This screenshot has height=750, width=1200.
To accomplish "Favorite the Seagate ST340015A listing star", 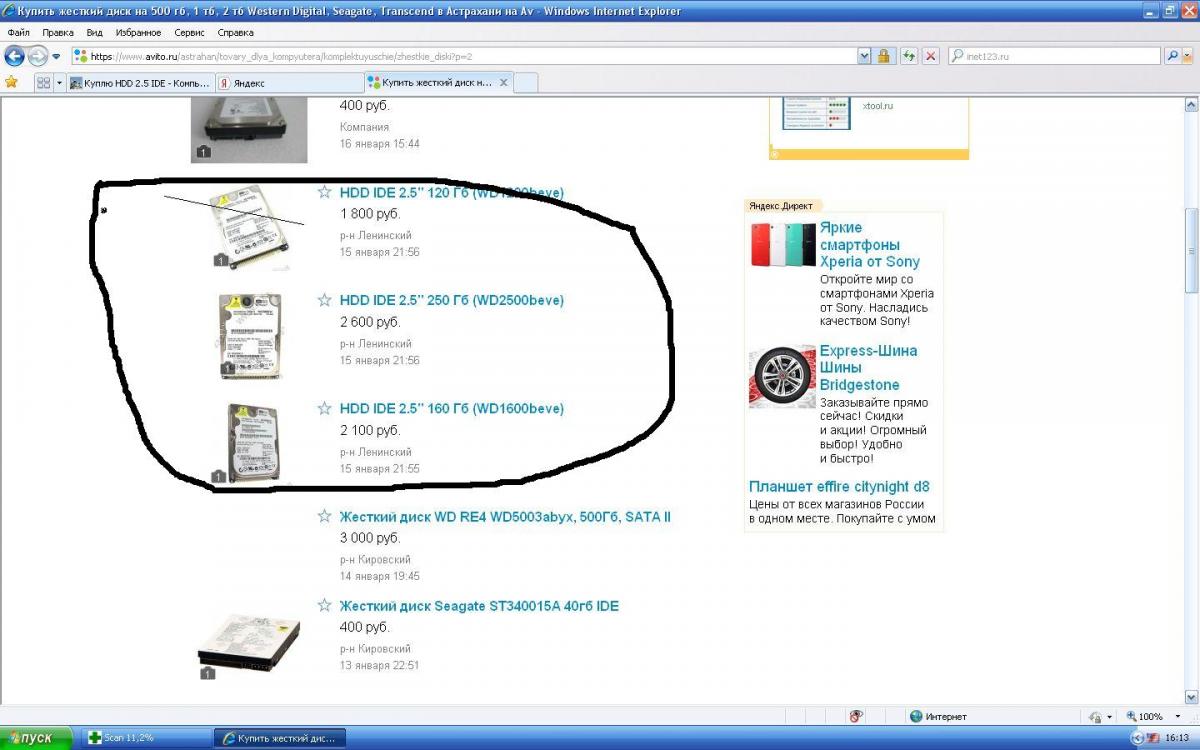I will point(324,605).
